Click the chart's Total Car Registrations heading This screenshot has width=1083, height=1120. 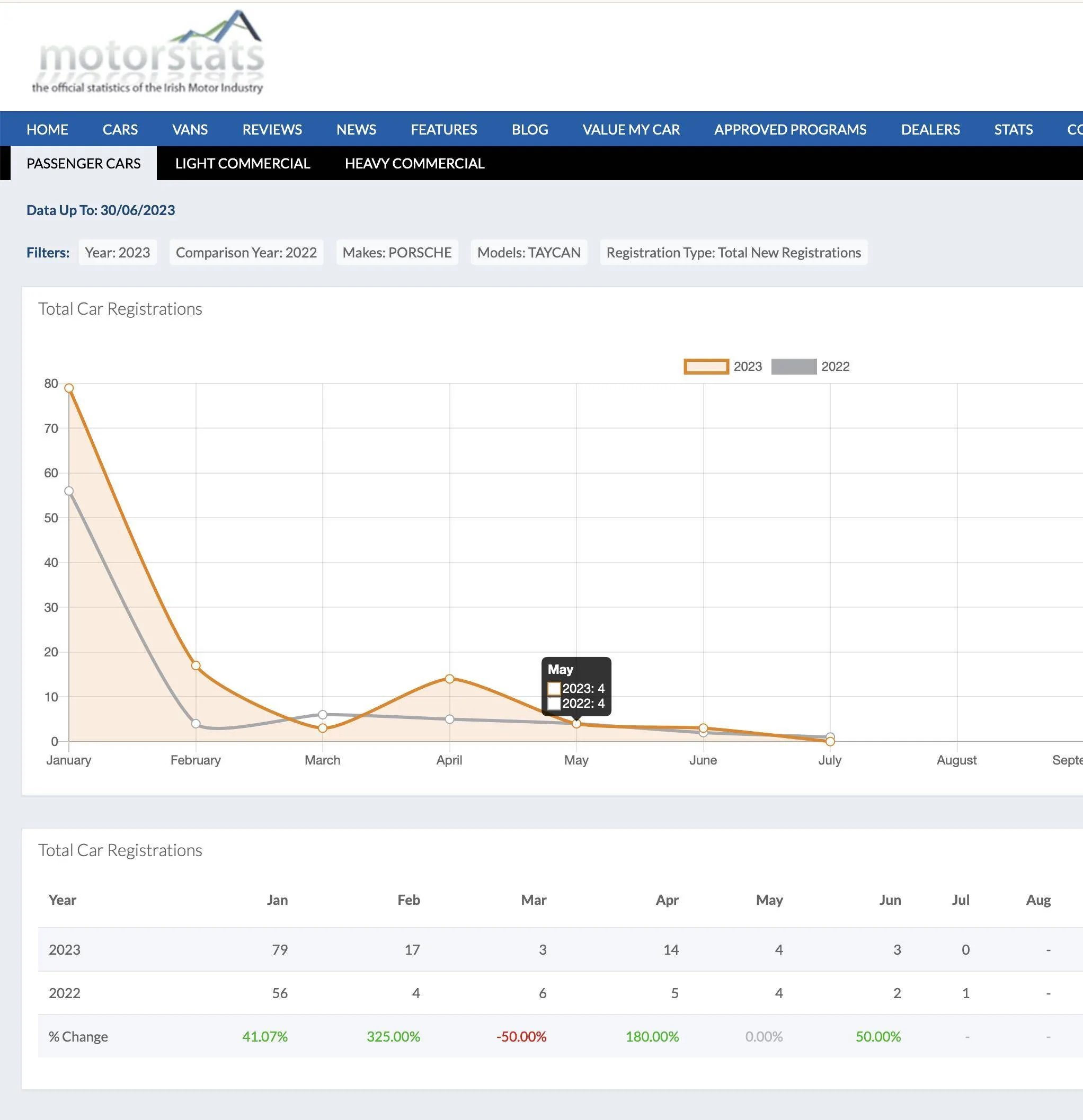tap(120, 308)
